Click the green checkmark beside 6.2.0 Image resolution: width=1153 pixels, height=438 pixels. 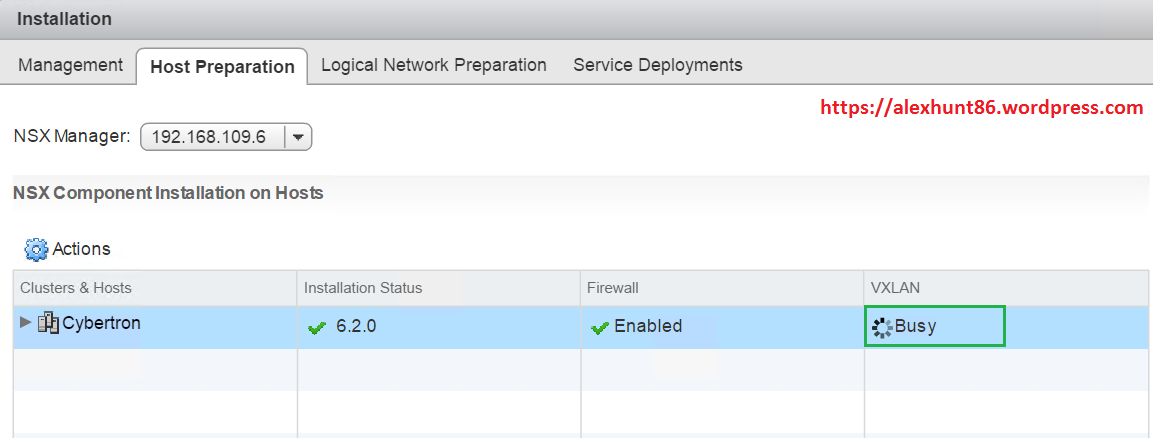pos(318,328)
